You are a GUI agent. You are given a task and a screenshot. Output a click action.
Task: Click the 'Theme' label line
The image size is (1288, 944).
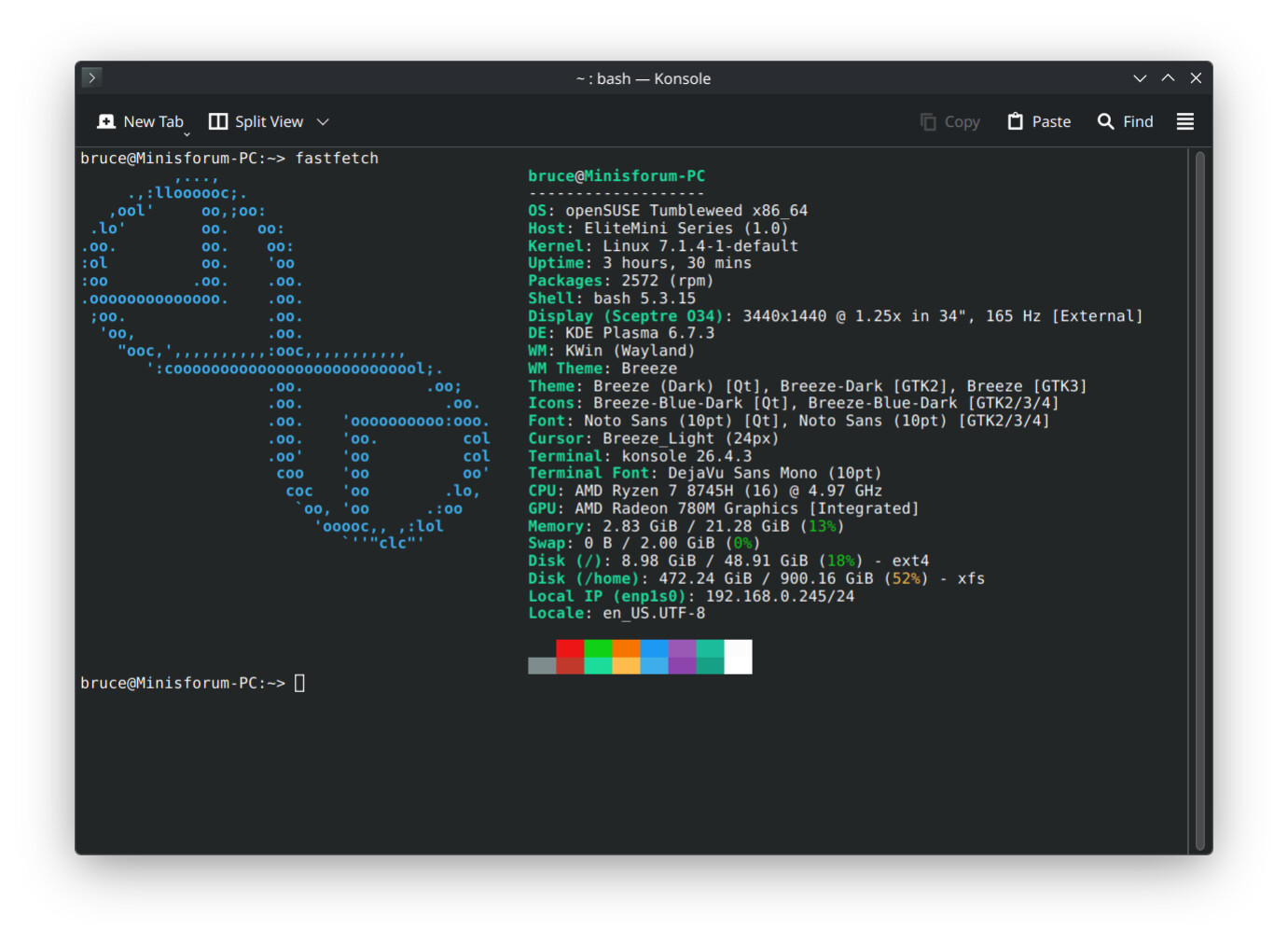[808, 386]
